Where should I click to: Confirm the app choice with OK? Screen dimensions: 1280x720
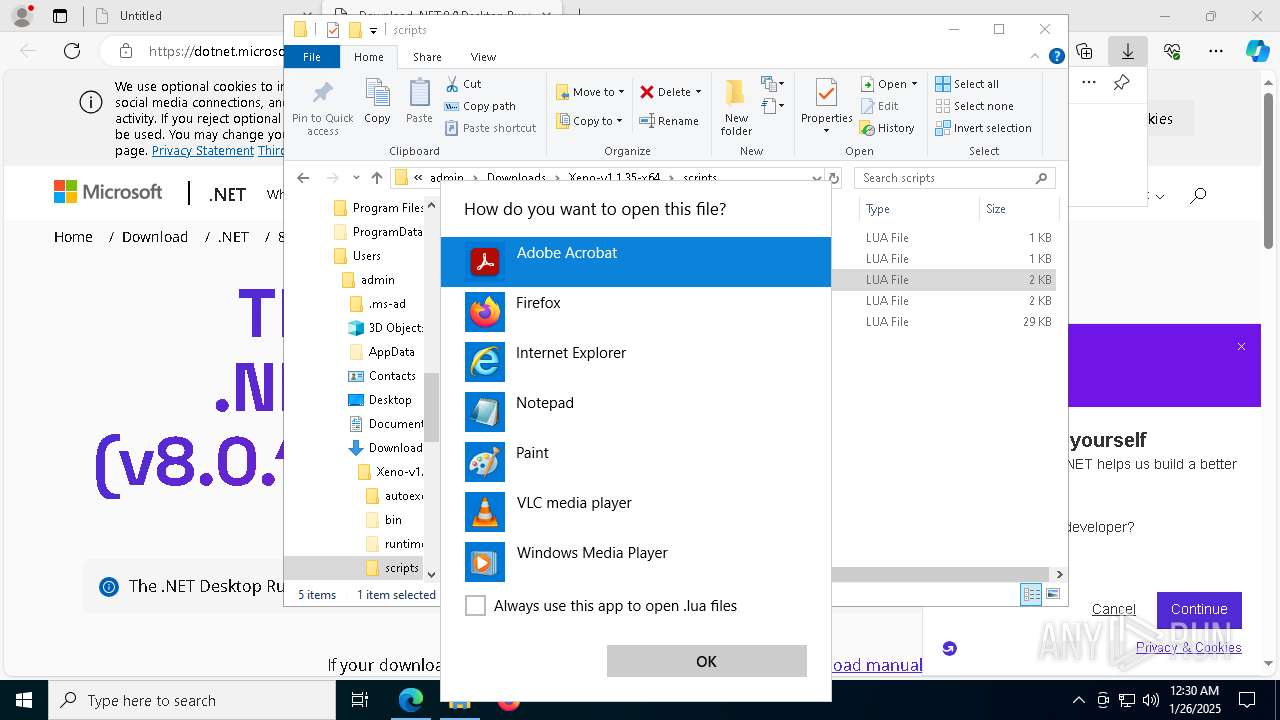click(x=706, y=661)
